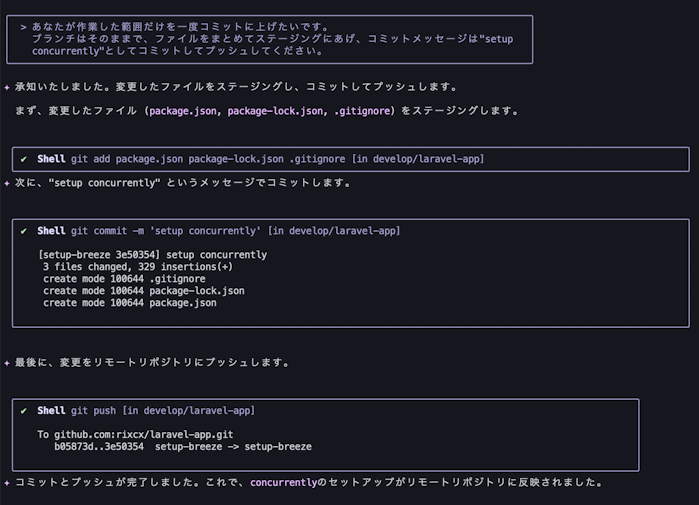The width and height of the screenshot is (699, 505).
Task: Click the green checkmark beside git add command
Action: click(x=24, y=159)
